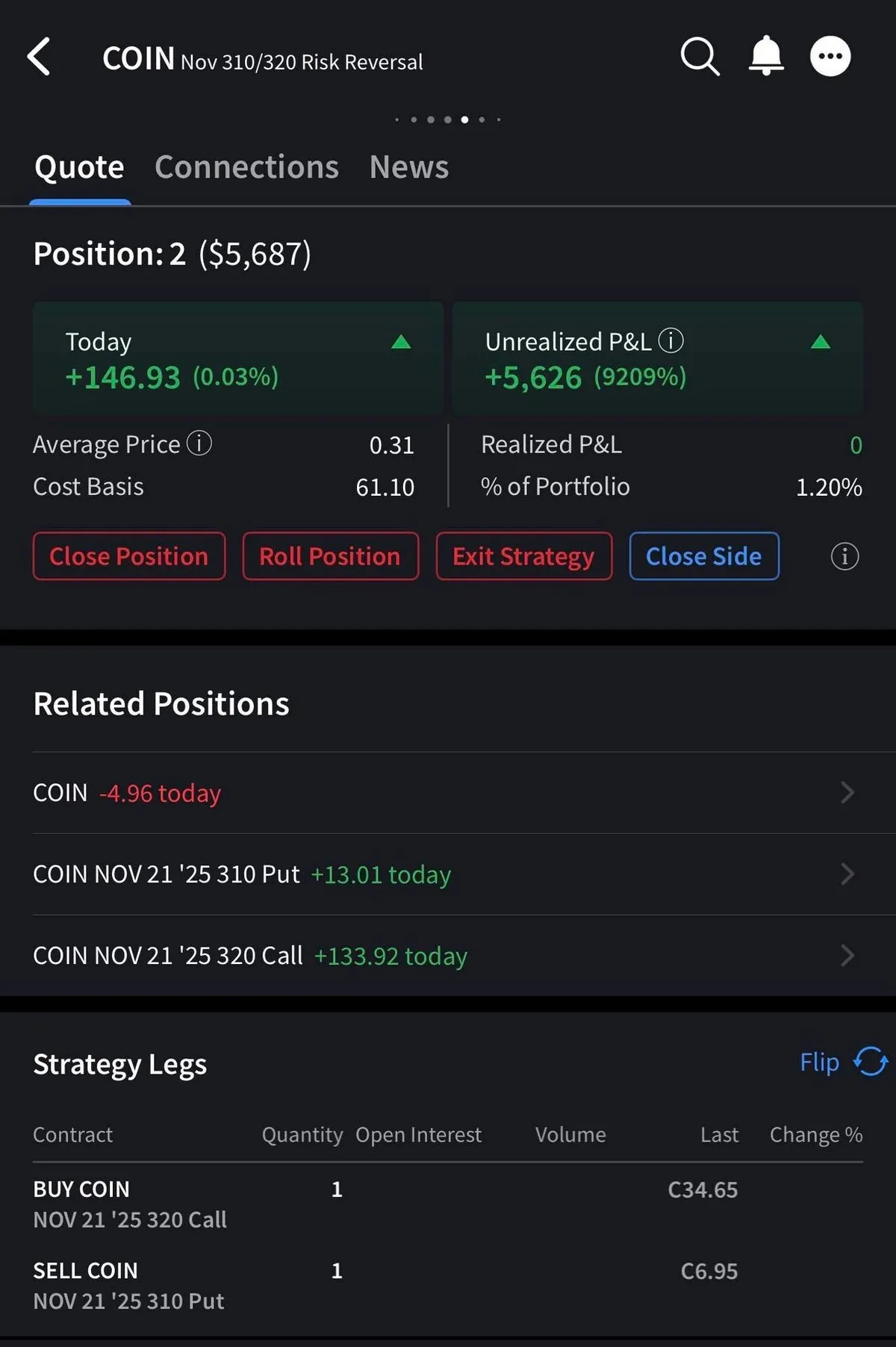Tap the back arrow icon
The height and width of the screenshot is (1347, 896).
pyautogui.click(x=39, y=57)
